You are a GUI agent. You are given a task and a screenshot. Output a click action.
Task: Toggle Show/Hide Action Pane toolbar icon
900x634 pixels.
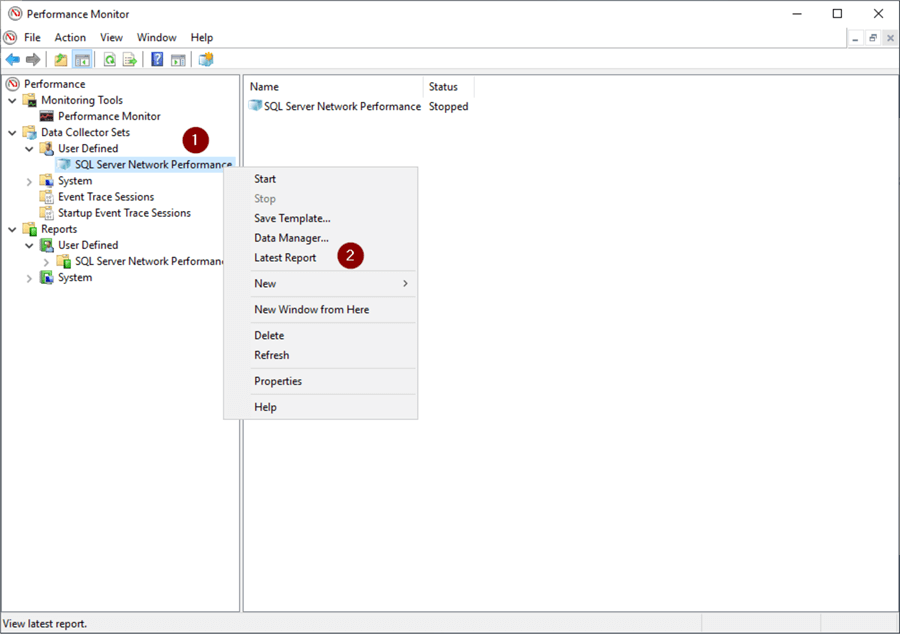[178, 60]
